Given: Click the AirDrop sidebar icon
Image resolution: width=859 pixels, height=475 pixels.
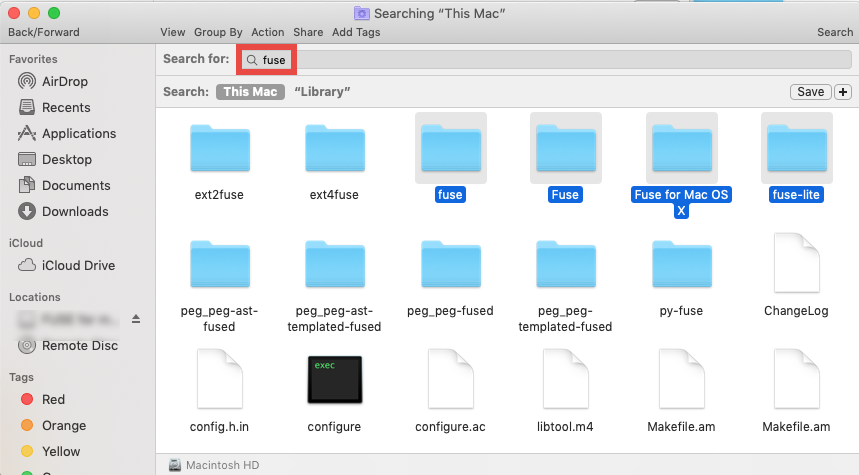Looking at the screenshot, I should [27, 81].
